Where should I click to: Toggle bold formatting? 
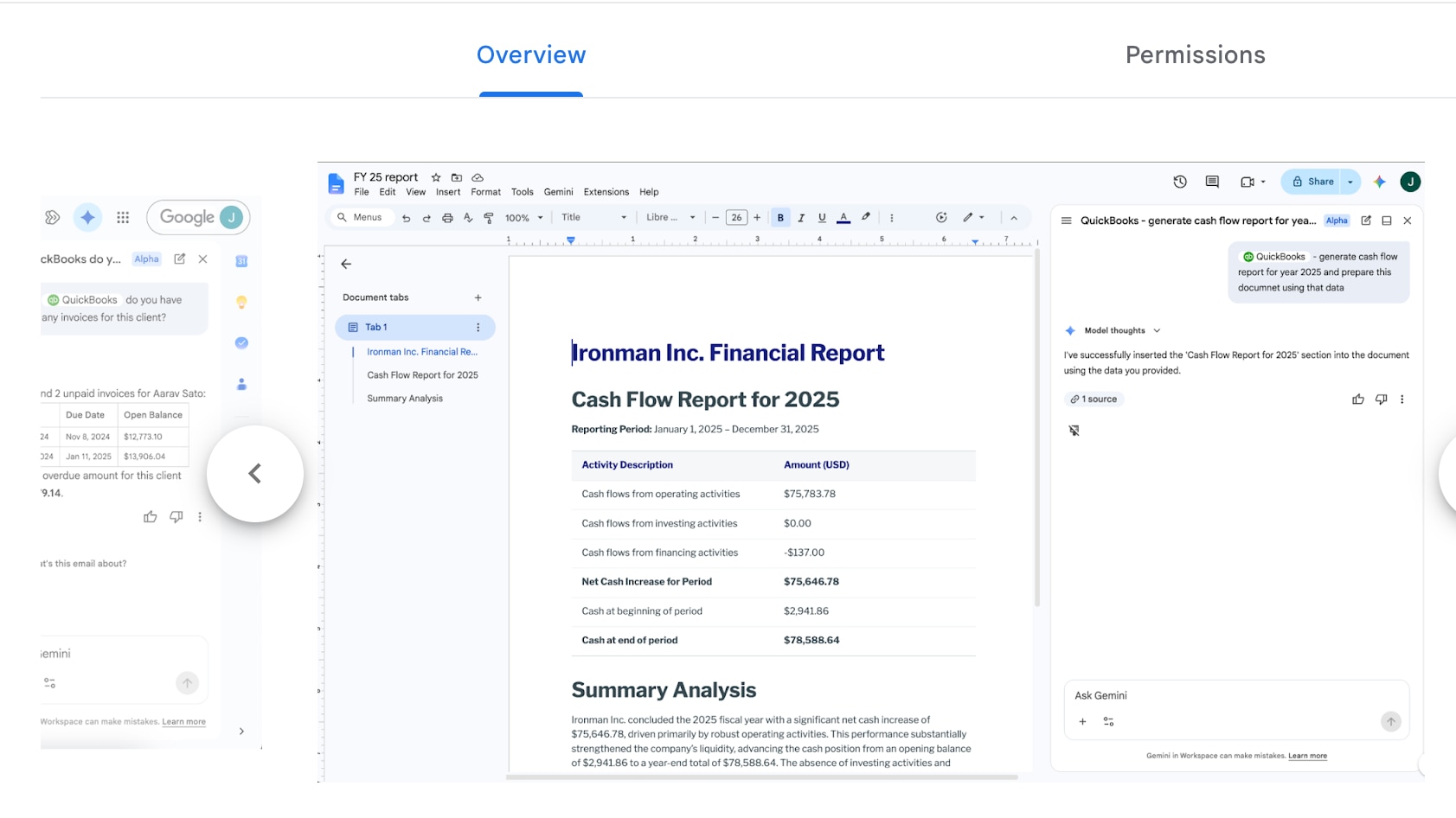pyautogui.click(x=780, y=218)
